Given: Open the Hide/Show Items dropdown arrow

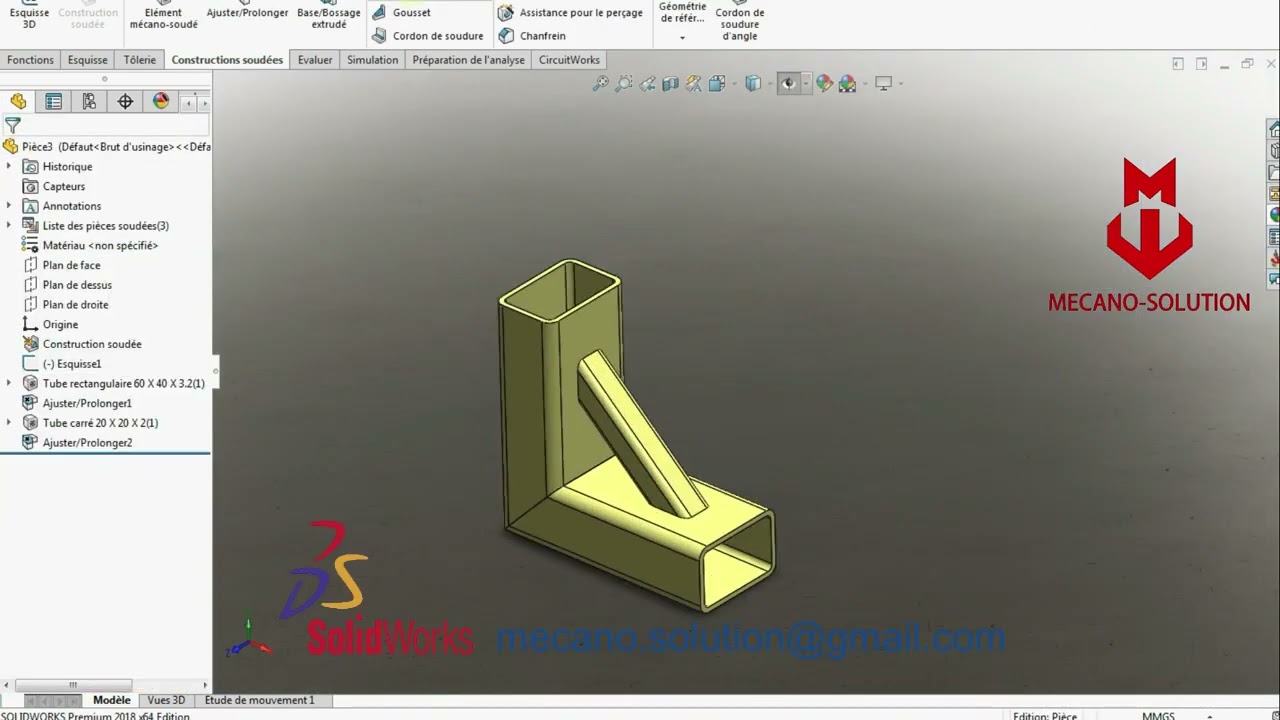Looking at the screenshot, I should [x=804, y=84].
